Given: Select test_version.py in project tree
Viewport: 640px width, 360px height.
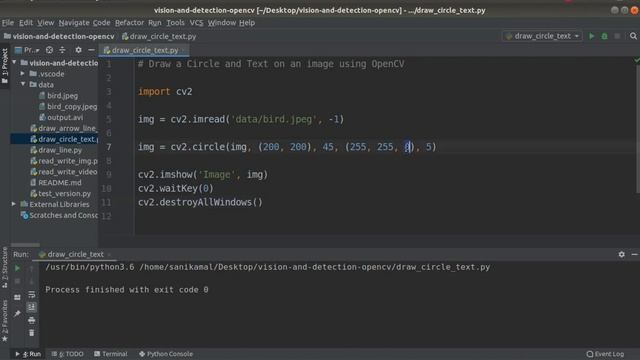Looking at the screenshot, I should coord(60,193).
